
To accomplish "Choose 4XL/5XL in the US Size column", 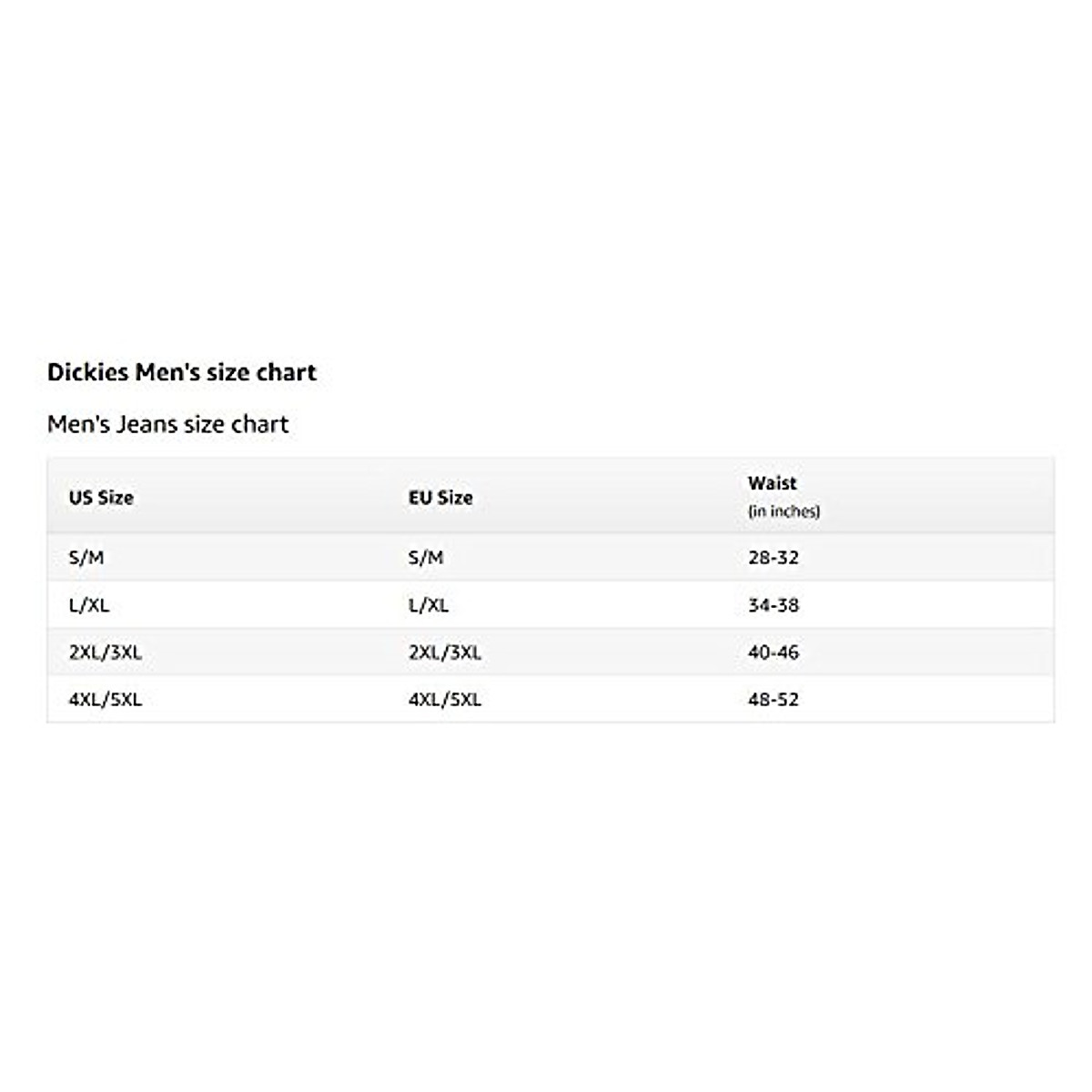I will pyautogui.click(x=106, y=700).
